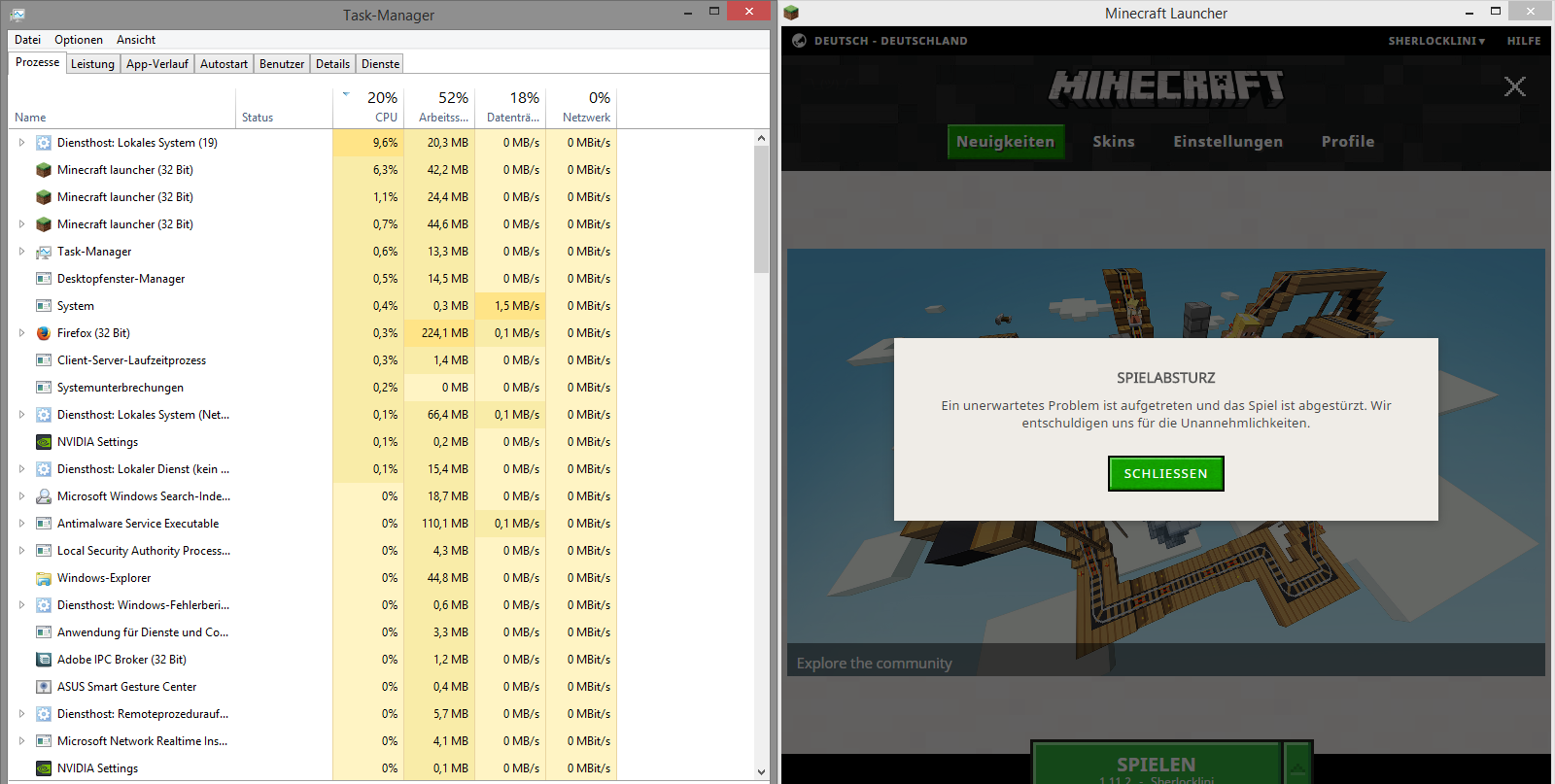Screen dimensions: 1555x784
Task: Click the Antimalware Service Executable icon
Action: click(44, 524)
